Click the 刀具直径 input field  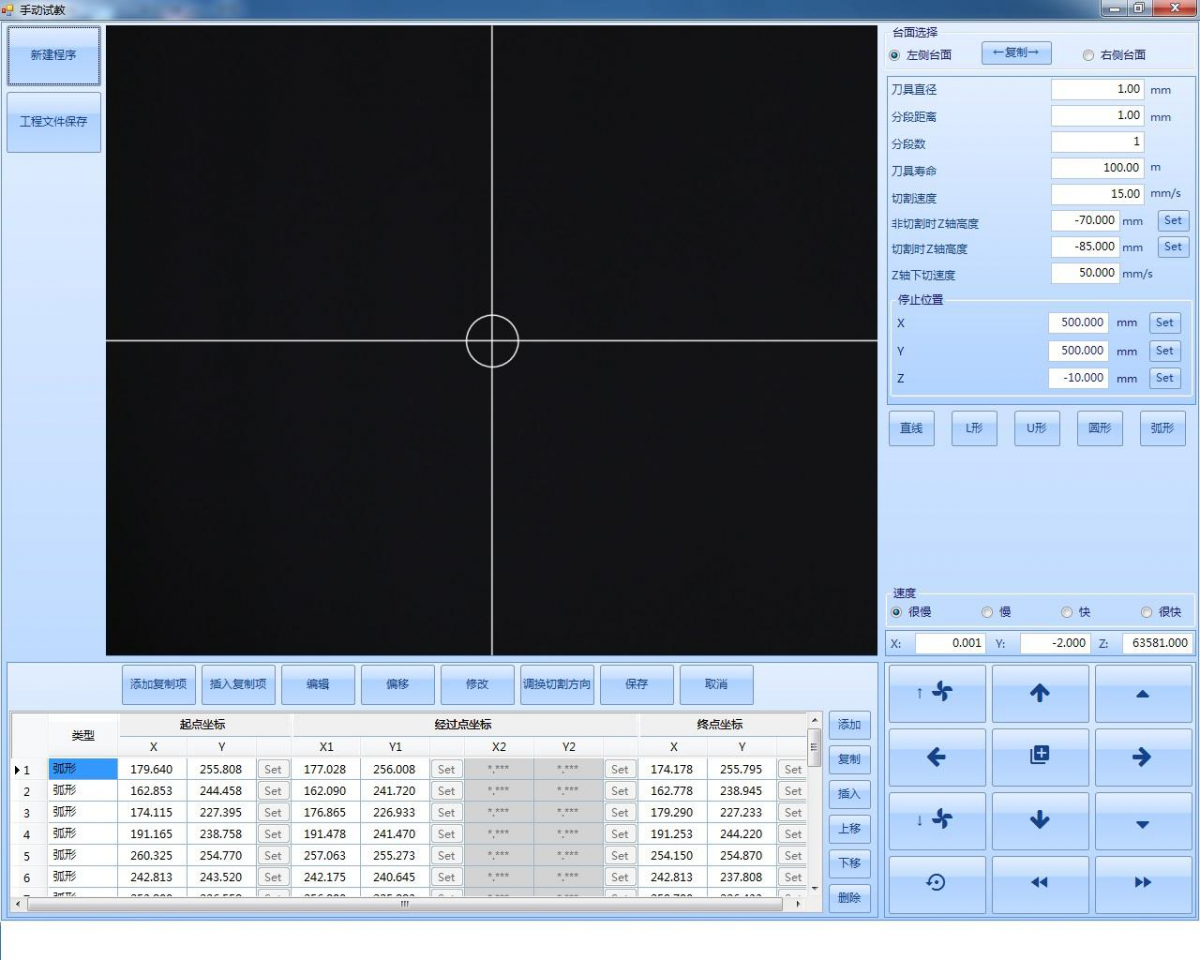point(1098,89)
